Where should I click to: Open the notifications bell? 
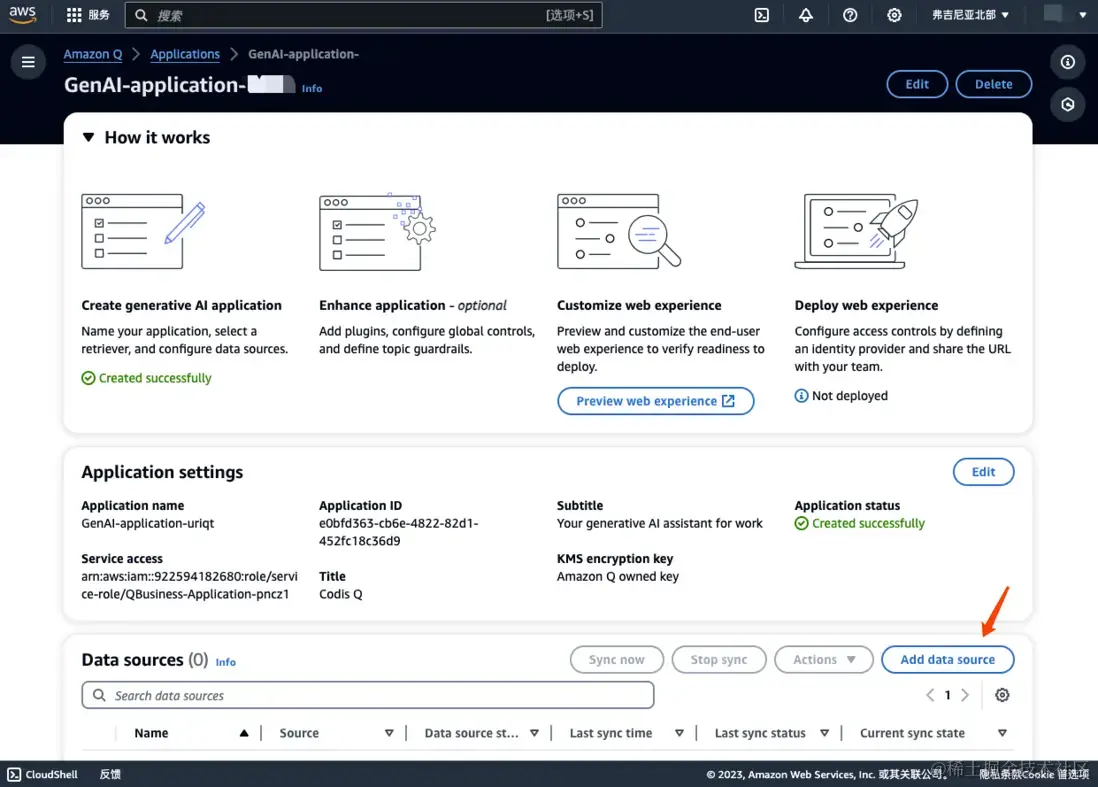[806, 15]
